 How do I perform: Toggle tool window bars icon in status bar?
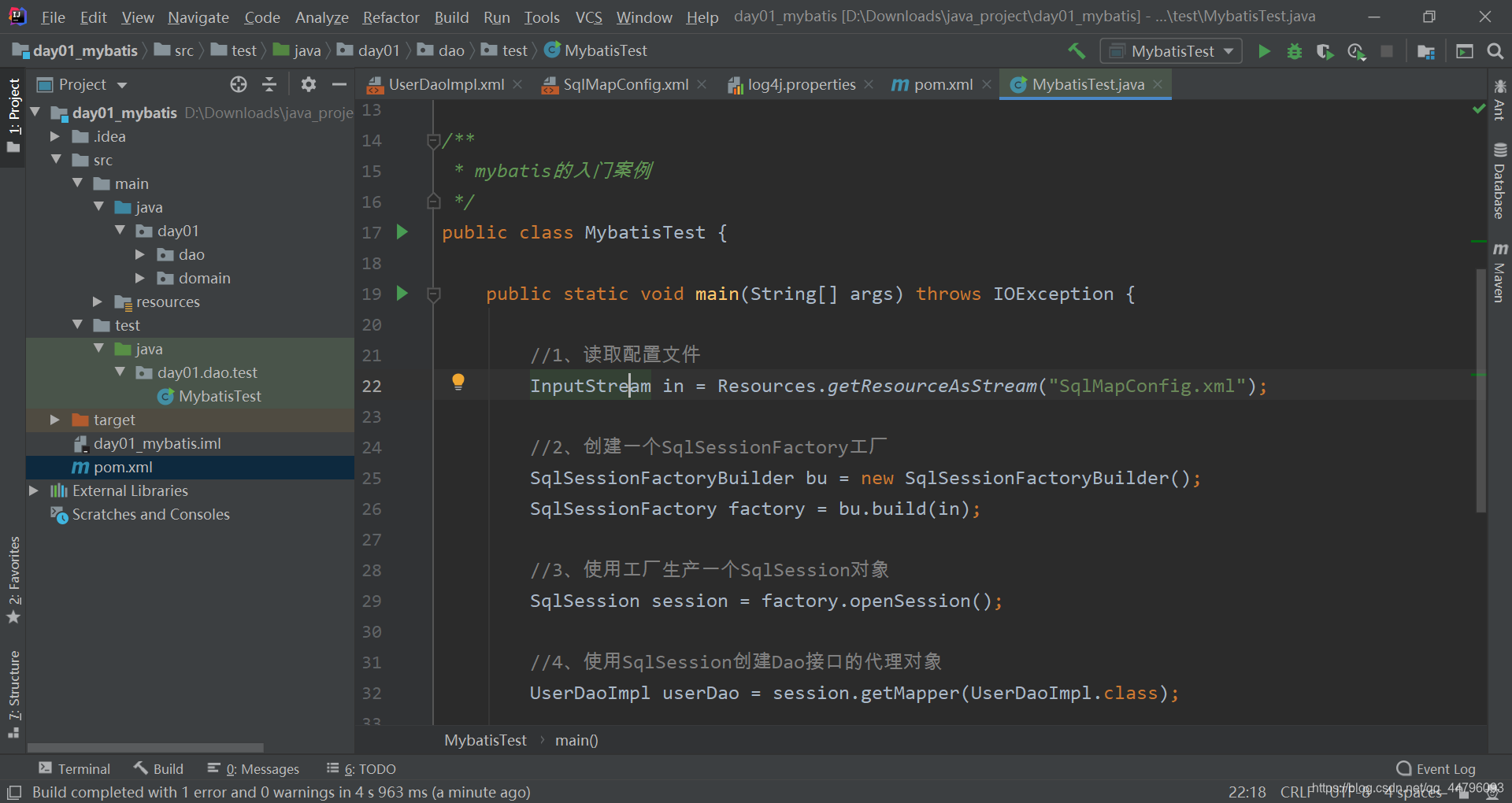[x=14, y=792]
